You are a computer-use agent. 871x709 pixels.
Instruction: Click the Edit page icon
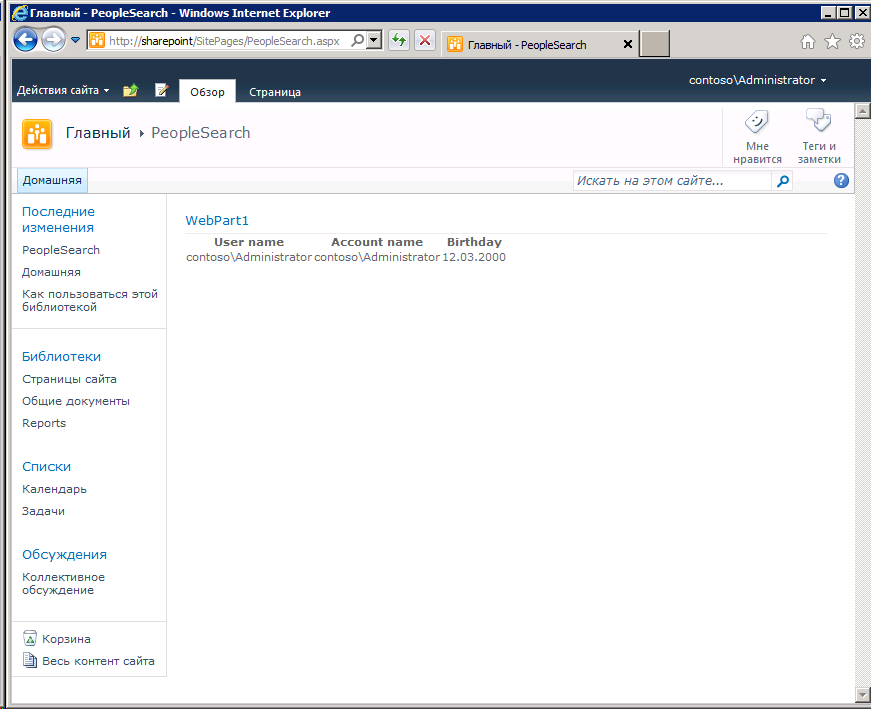[x=162, y=90]
